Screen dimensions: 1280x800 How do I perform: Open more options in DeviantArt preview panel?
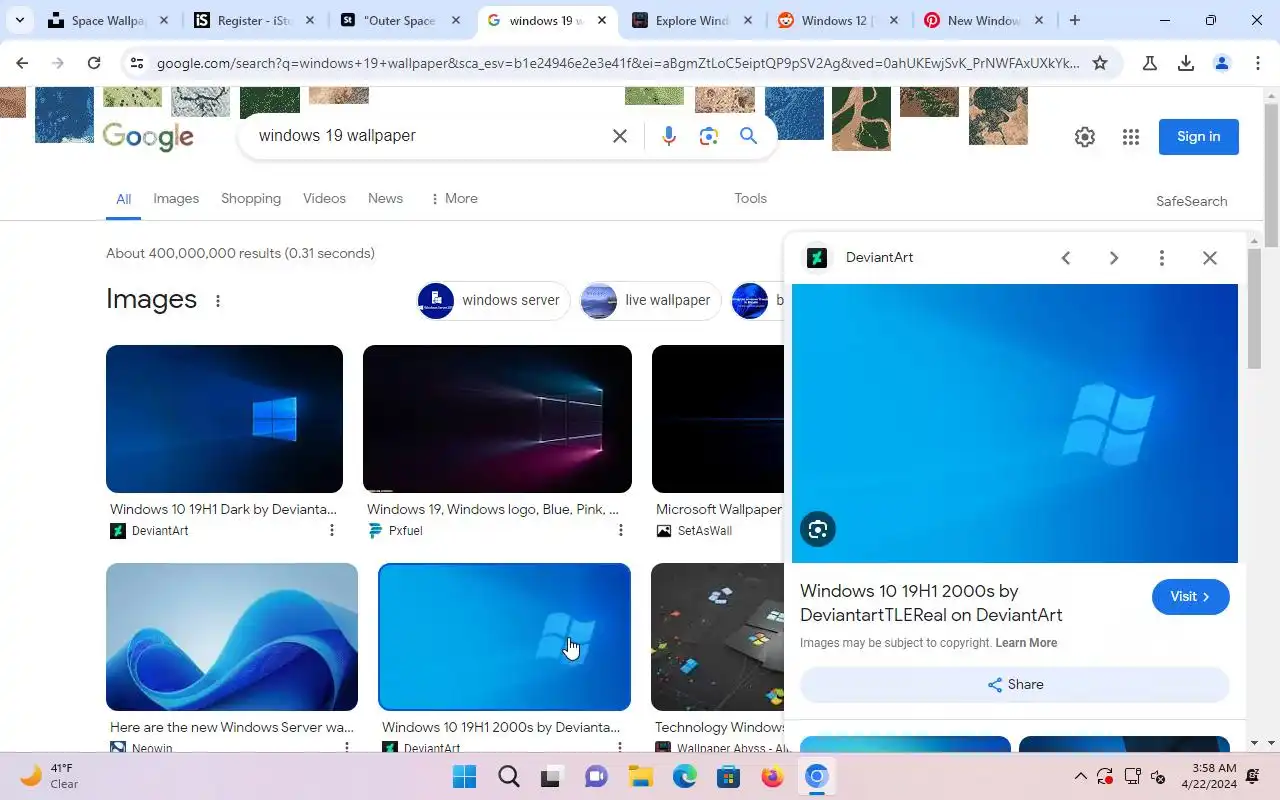(1162, 258)
